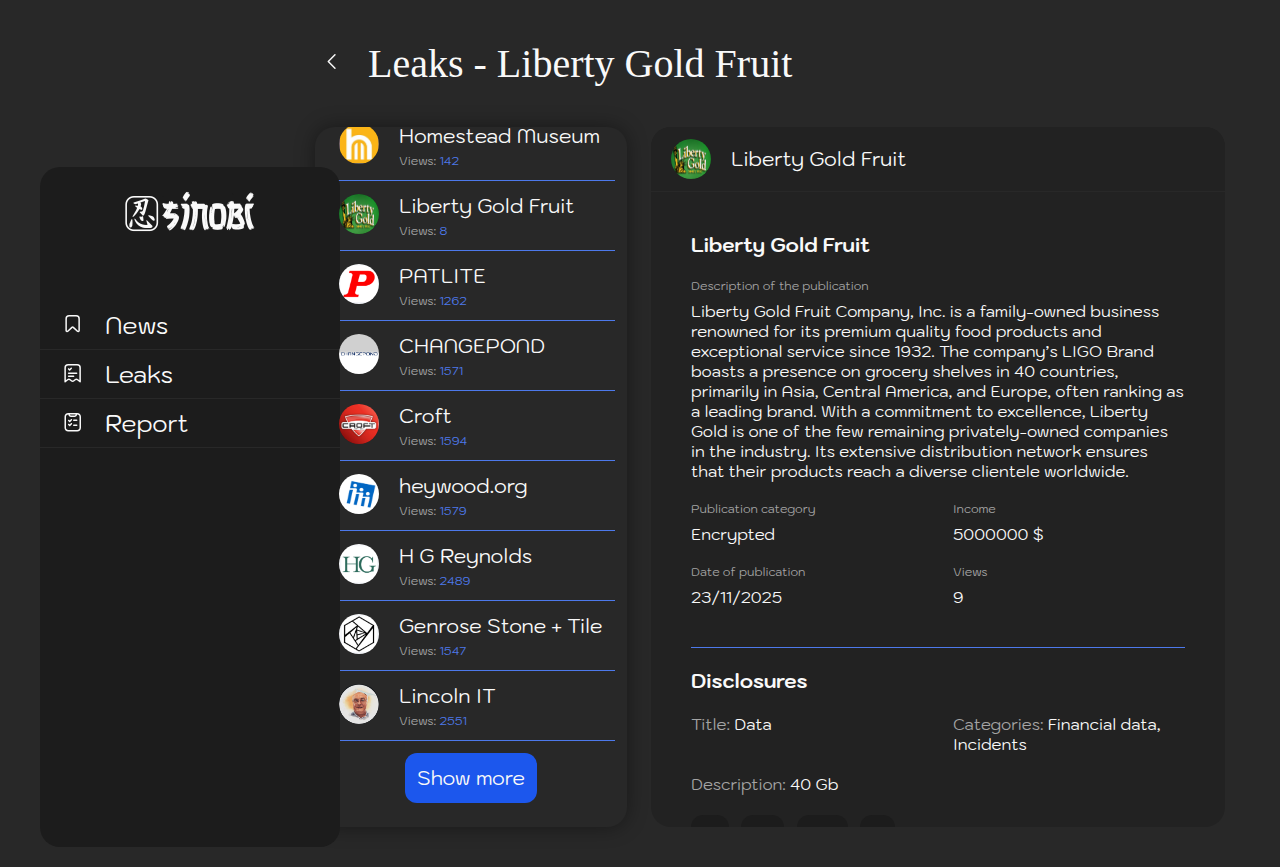Click the Lincoln IT portrait thumbnail
This screenshot has height=867, width=1280.
click(x=359, y=704)
